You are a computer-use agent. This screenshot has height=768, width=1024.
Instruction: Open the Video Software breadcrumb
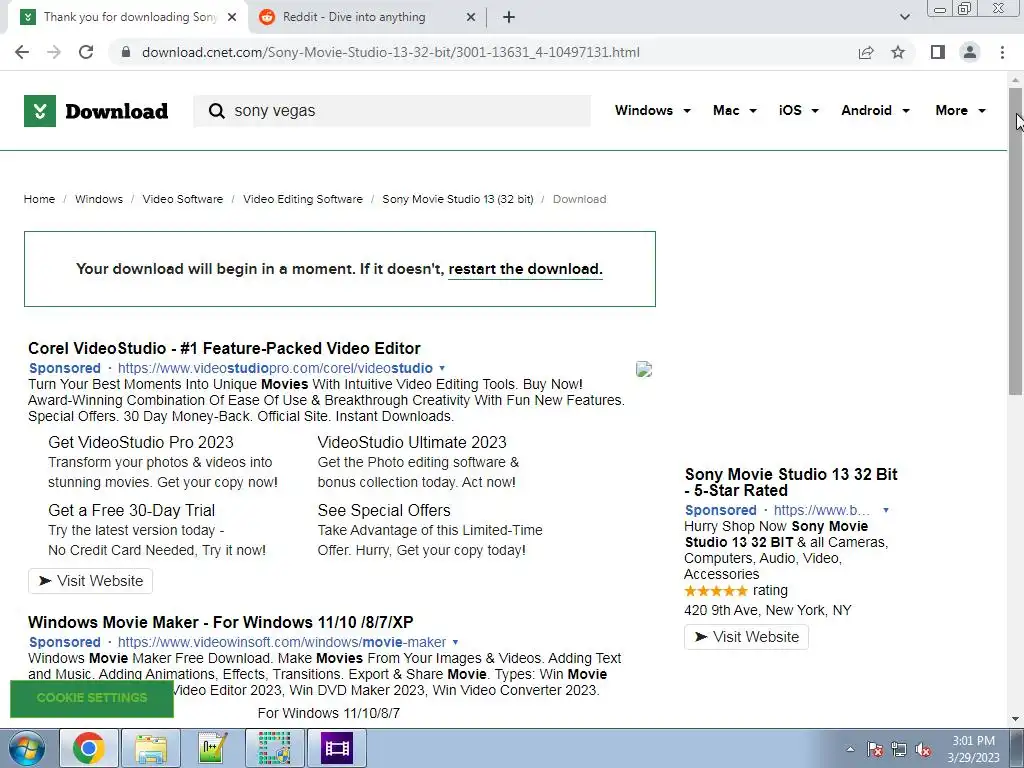tap(183, 199)
